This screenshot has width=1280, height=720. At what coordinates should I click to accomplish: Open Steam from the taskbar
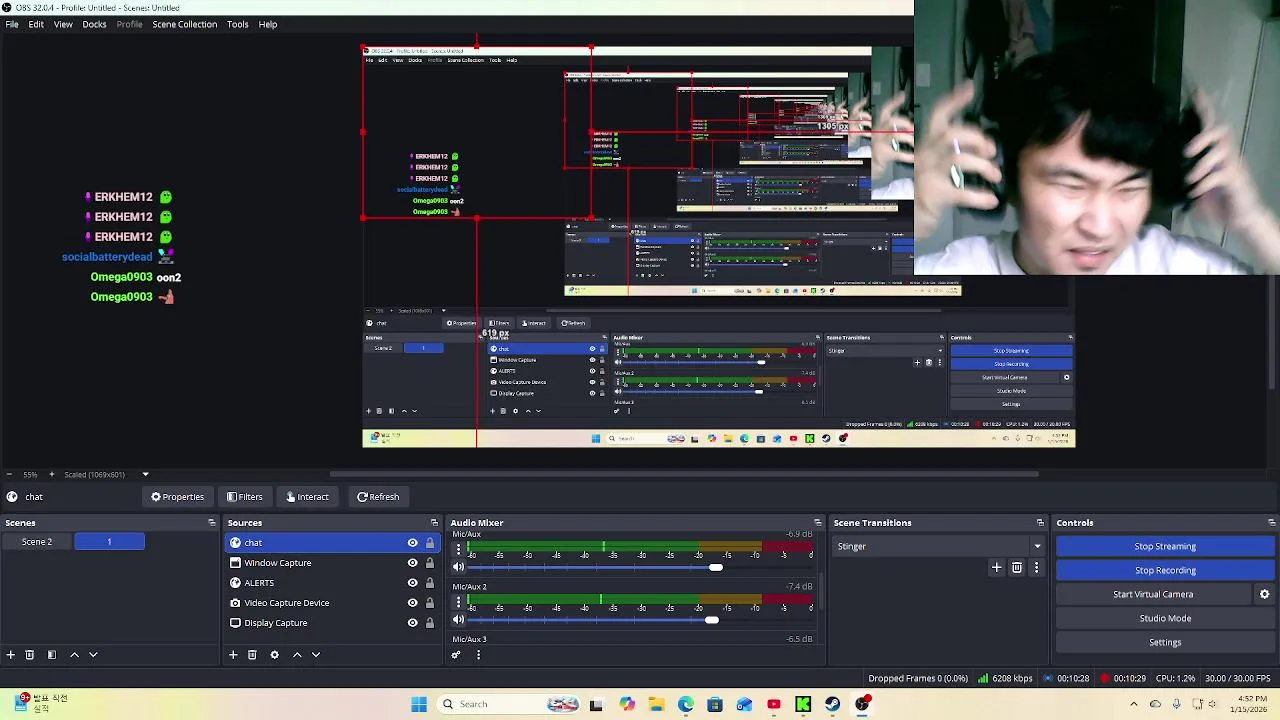(832, 704)
